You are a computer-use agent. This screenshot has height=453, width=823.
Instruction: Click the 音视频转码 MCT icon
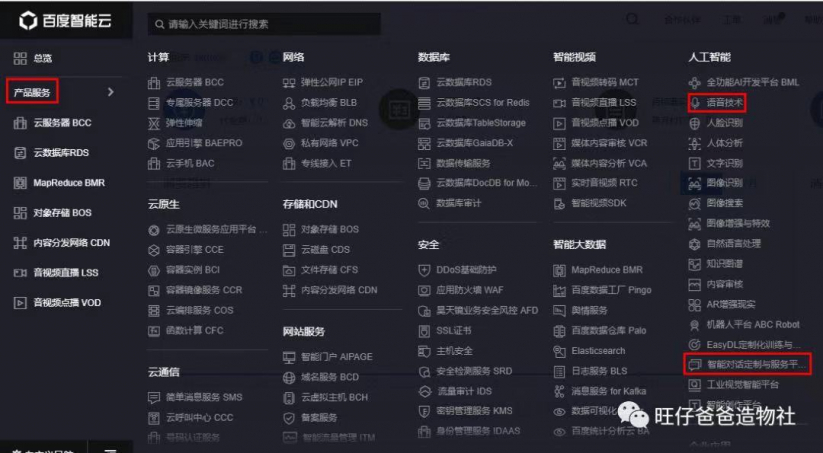(559, 82)
